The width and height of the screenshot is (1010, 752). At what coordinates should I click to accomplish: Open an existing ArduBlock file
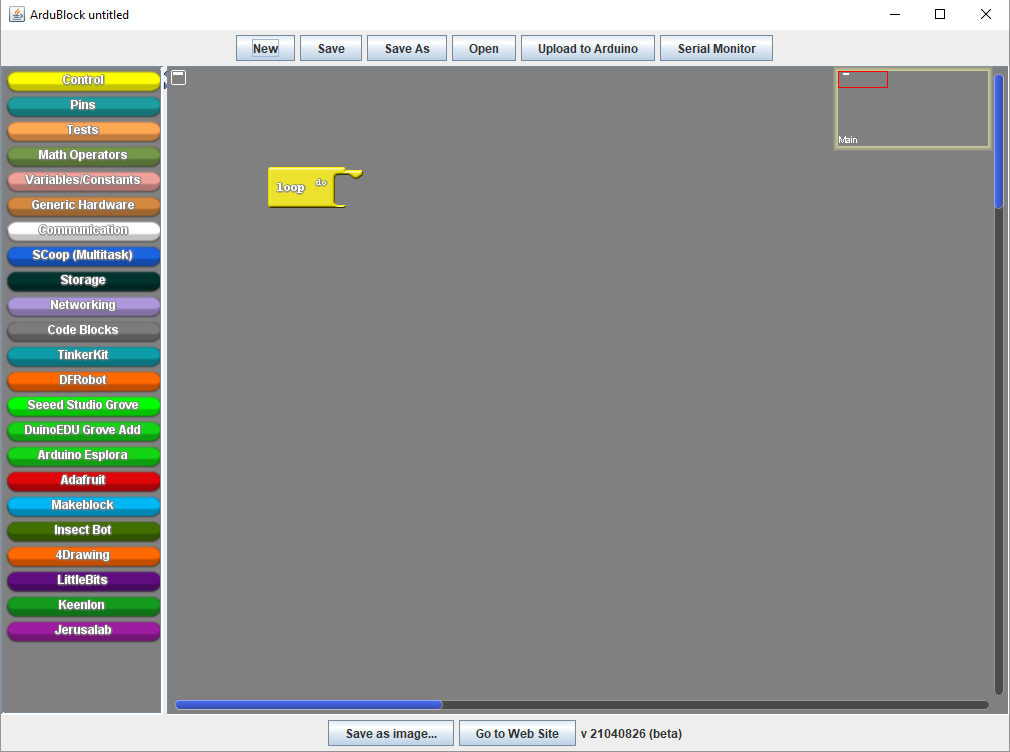pyautogui.click(x=484, y=48)
